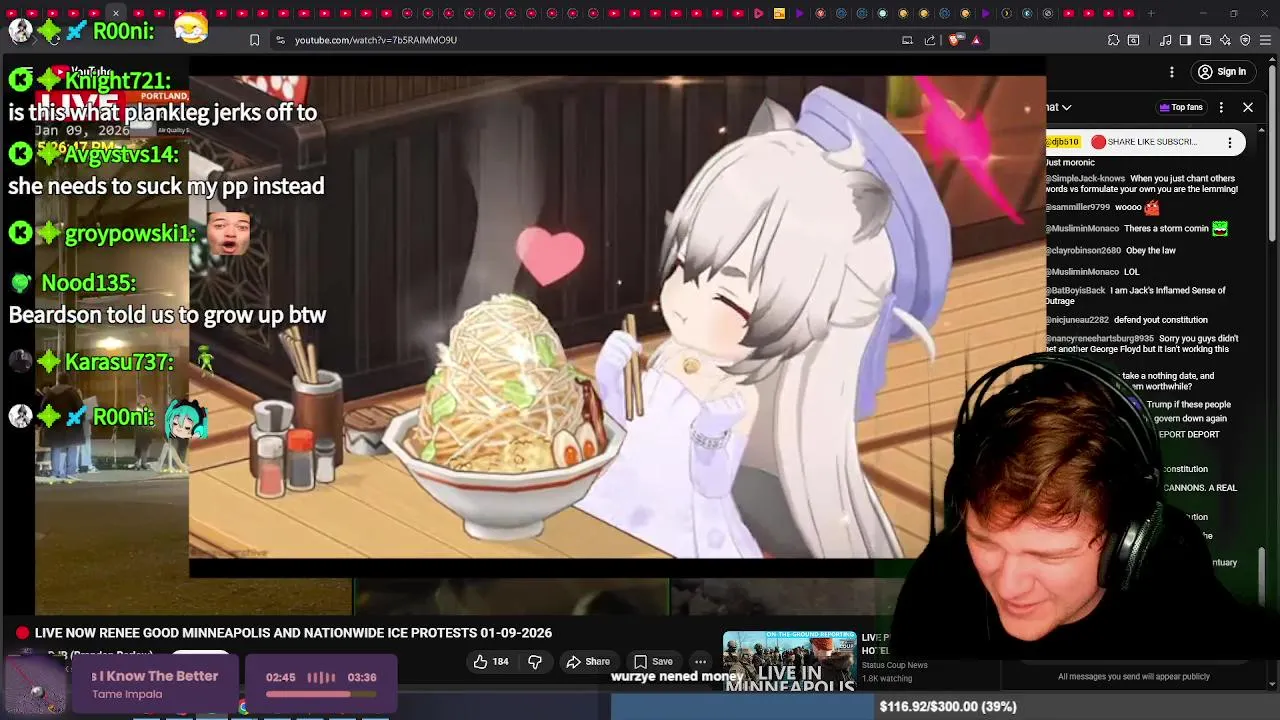
Task: Like the video with 184 likes
Action: point(491,661)
